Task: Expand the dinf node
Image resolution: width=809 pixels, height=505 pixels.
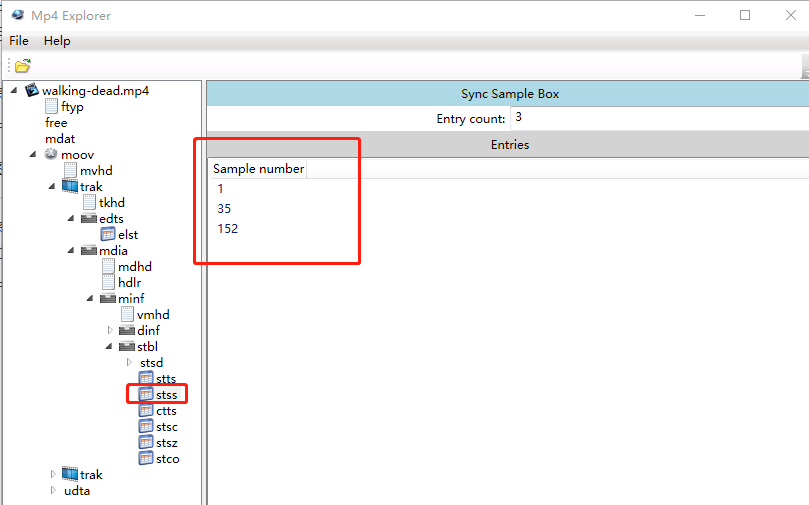Action: click(x=110, y=330)
